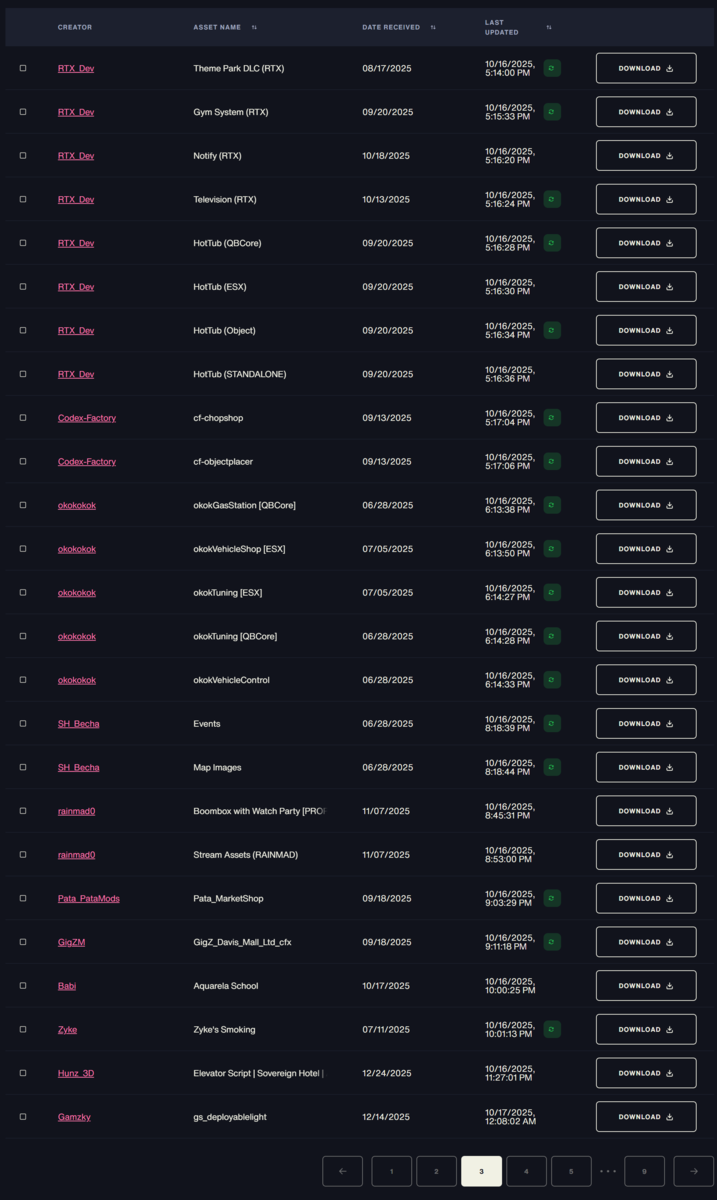
Task: Go to next page with right arrow
Action: (x=693, y=1171)
